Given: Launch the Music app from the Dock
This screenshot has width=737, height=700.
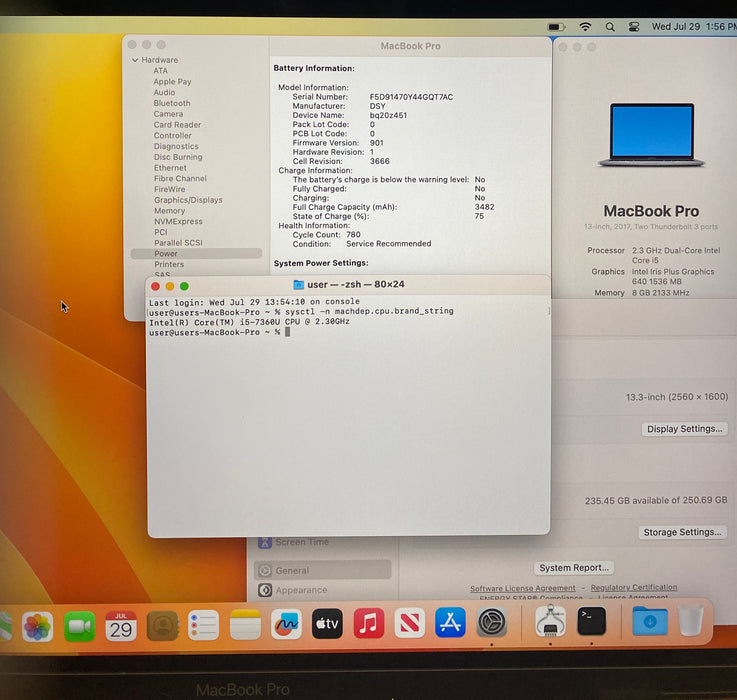Looking at the screenshot, I should tap(368, 623).
